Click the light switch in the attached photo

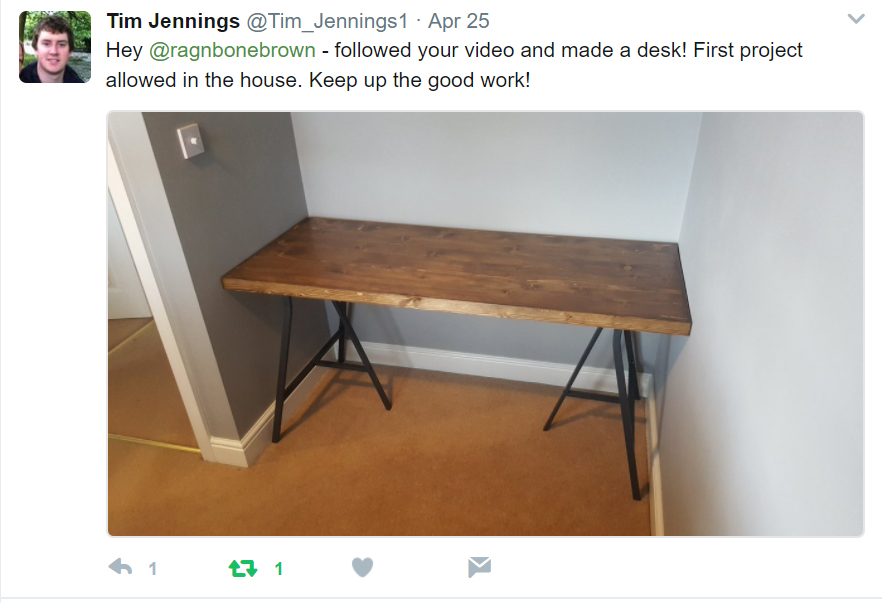coord(191,141)
